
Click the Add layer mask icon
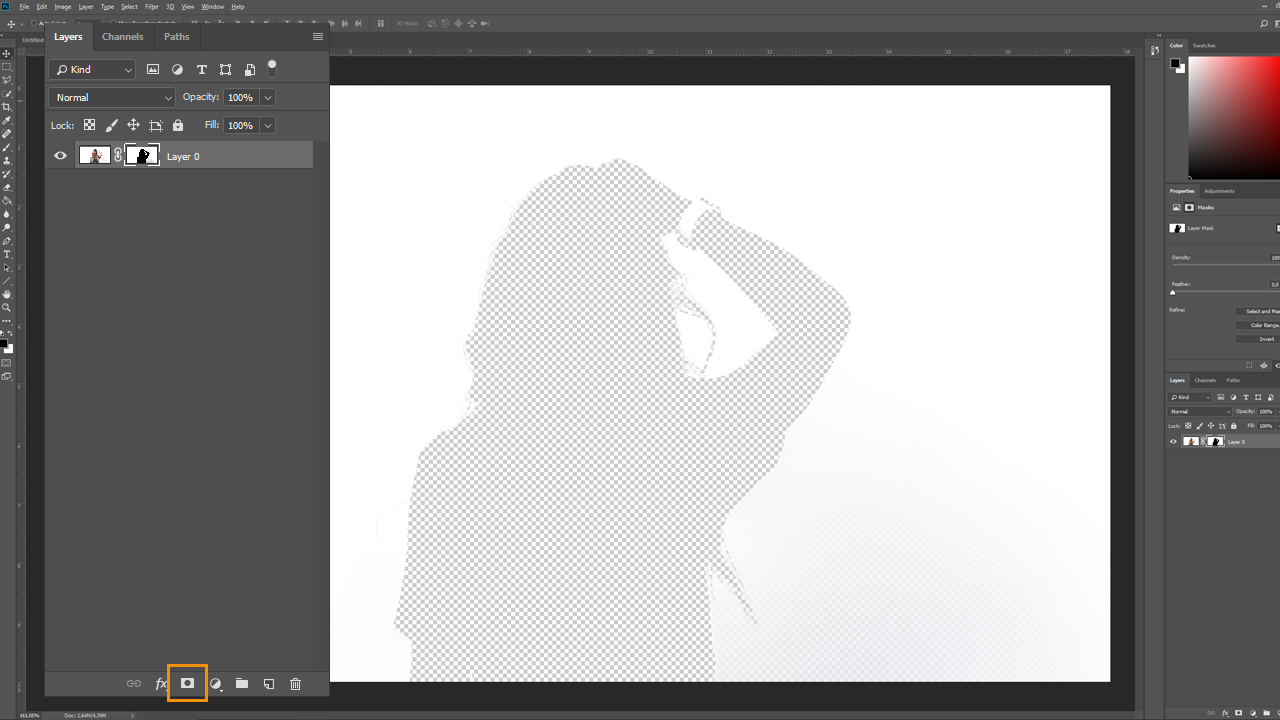coord(187,683)
